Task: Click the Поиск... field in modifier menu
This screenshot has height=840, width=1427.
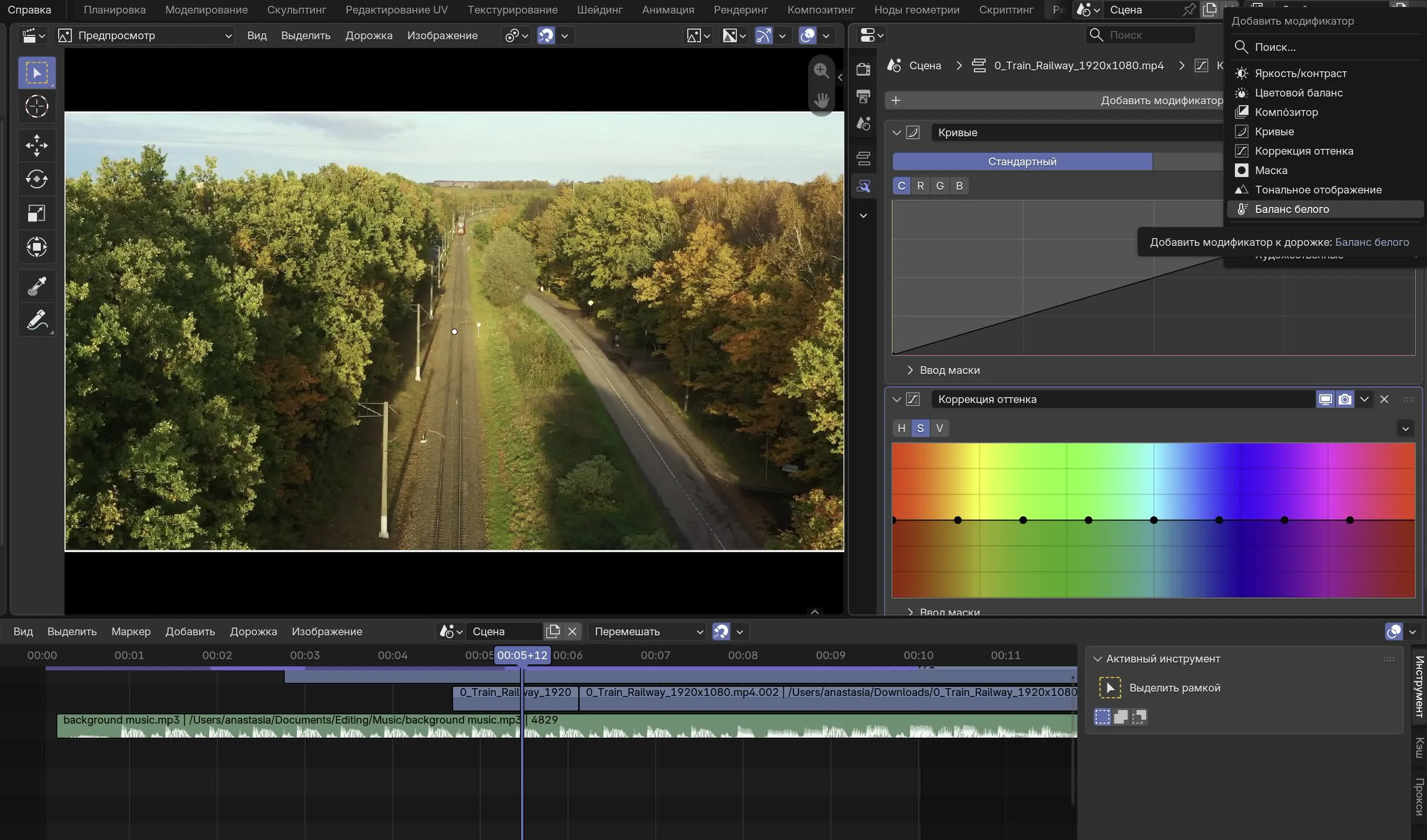Action: (x=1325, y=48)
